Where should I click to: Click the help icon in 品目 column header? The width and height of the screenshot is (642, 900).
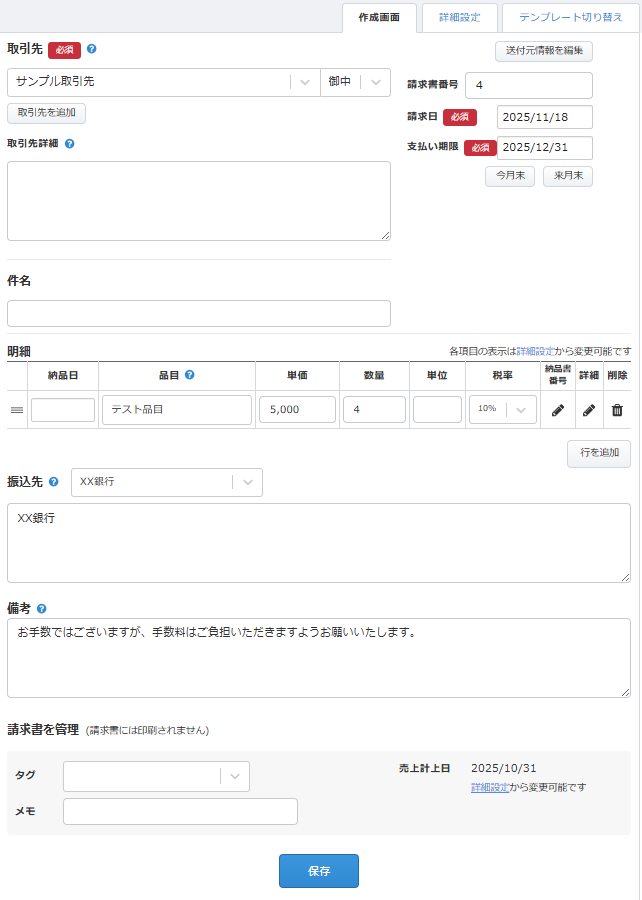pyautogui.click(x=189, y=376)
